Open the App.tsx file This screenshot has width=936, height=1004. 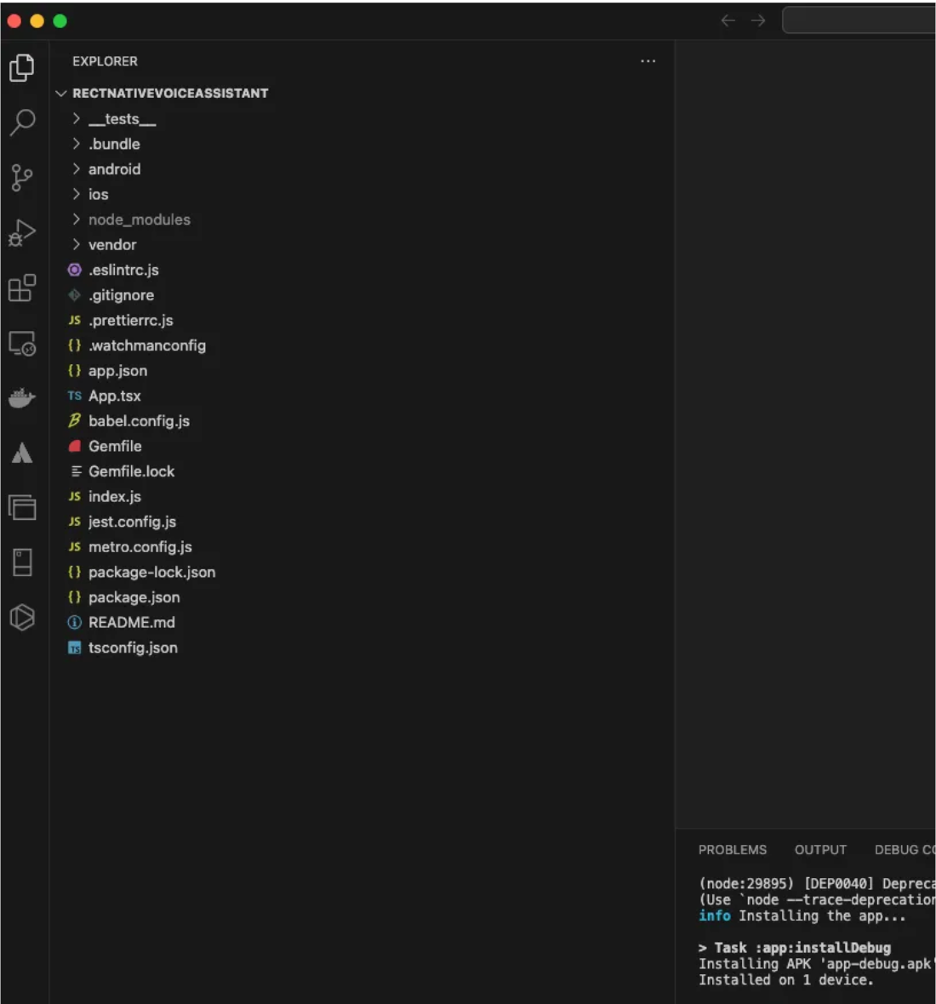pos(114,396)
